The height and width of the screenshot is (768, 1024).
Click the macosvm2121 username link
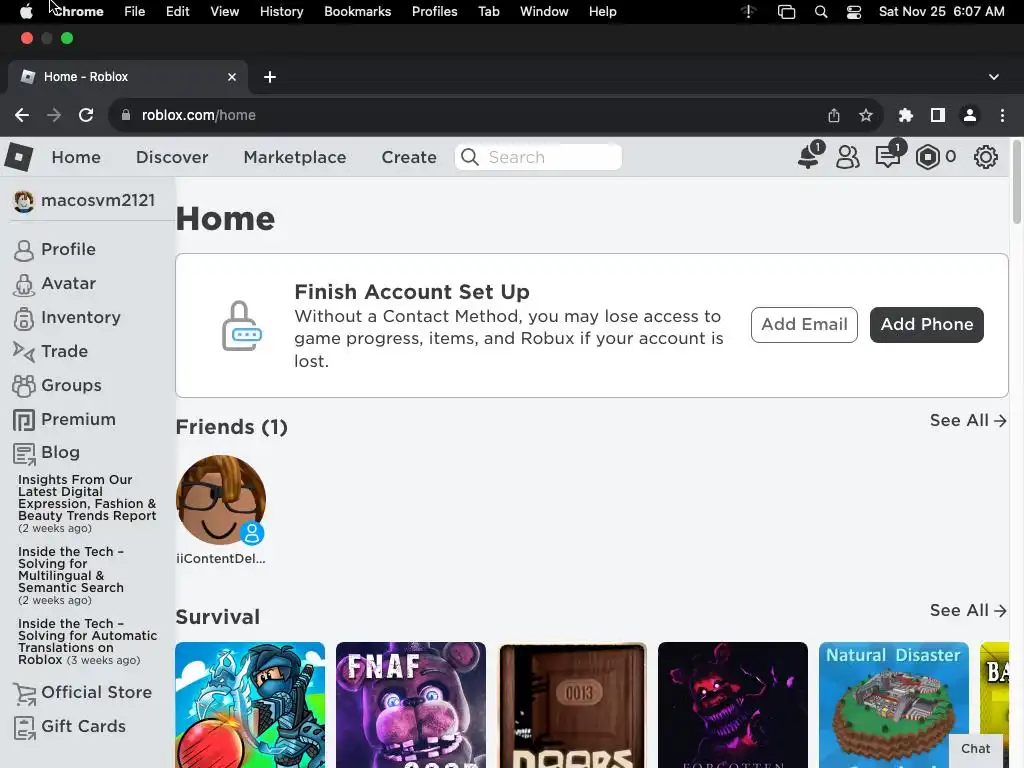(98, 200)
